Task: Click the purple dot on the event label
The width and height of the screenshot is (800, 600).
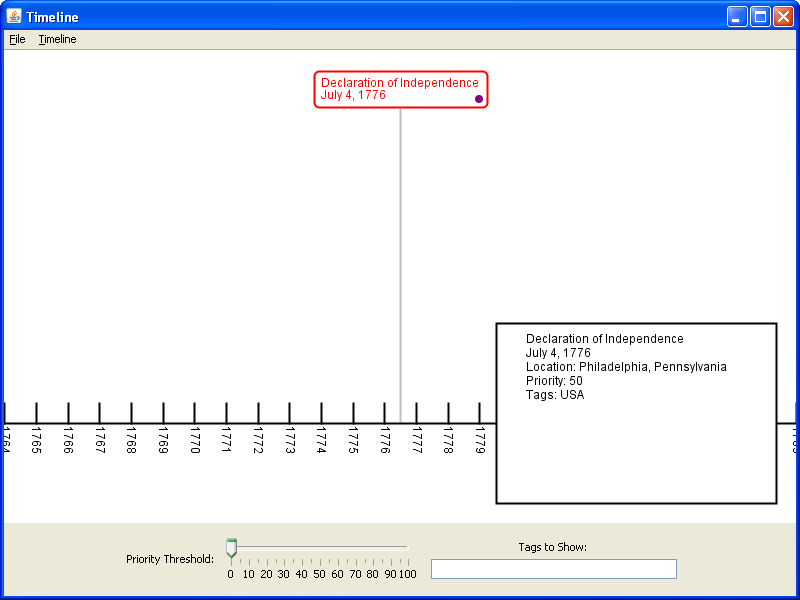Action: [479, 99]
